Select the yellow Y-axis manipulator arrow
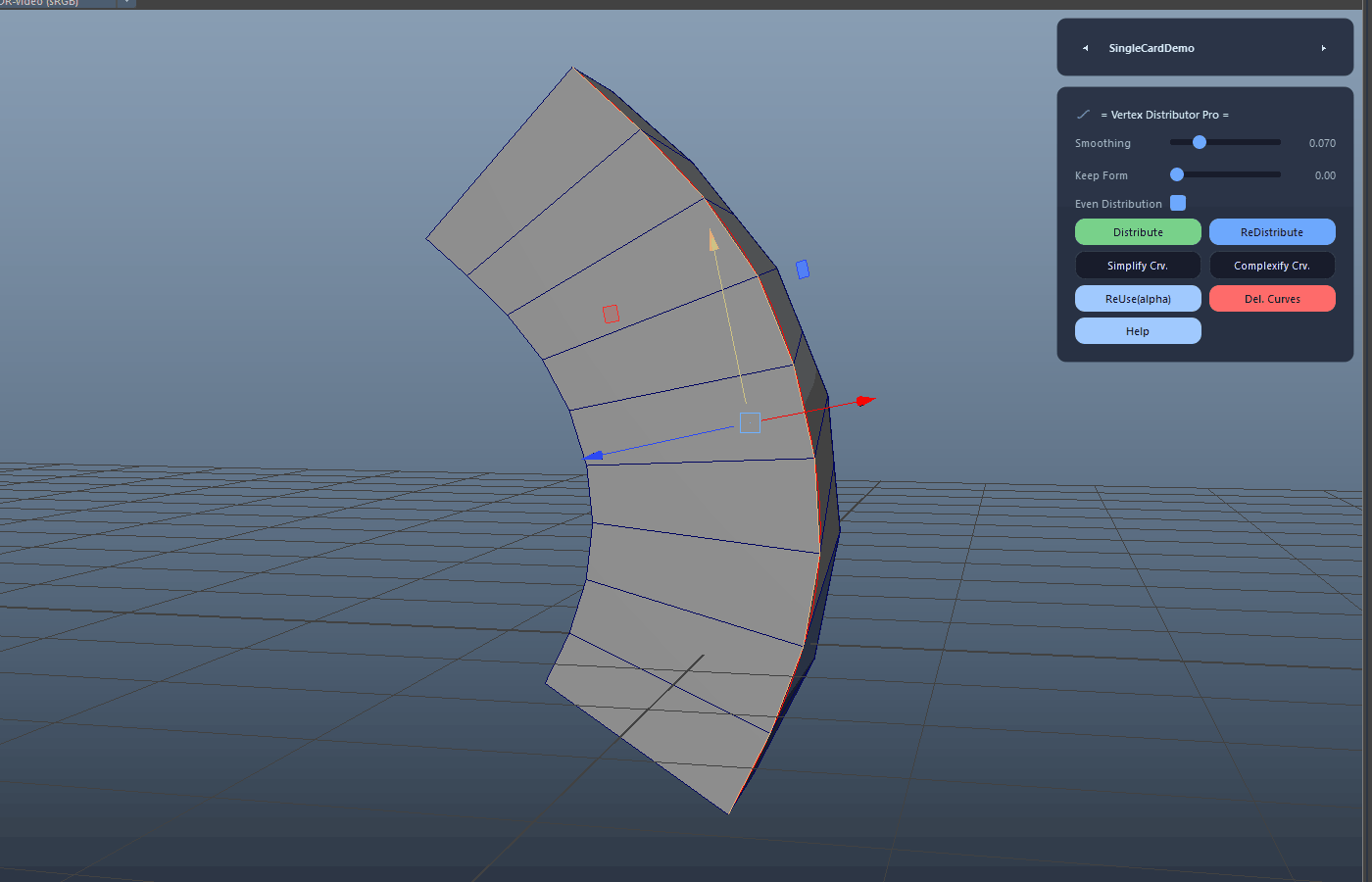1372x882 pixels. pos(713,239)
